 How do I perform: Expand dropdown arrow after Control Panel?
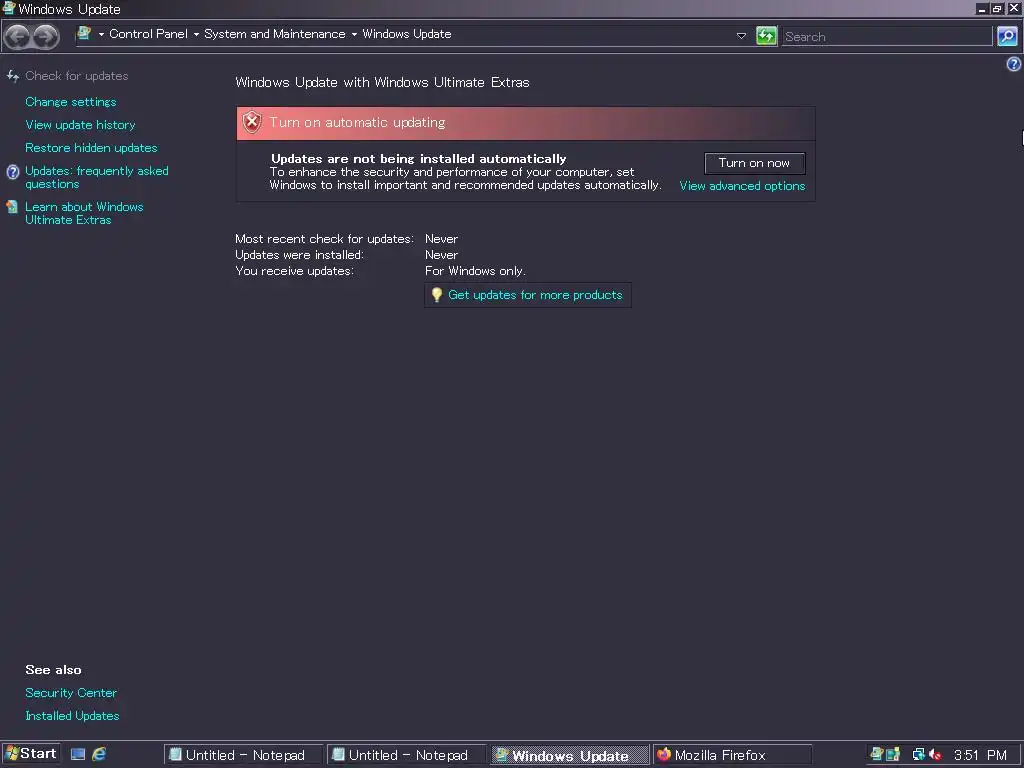[x=196, y=35]
